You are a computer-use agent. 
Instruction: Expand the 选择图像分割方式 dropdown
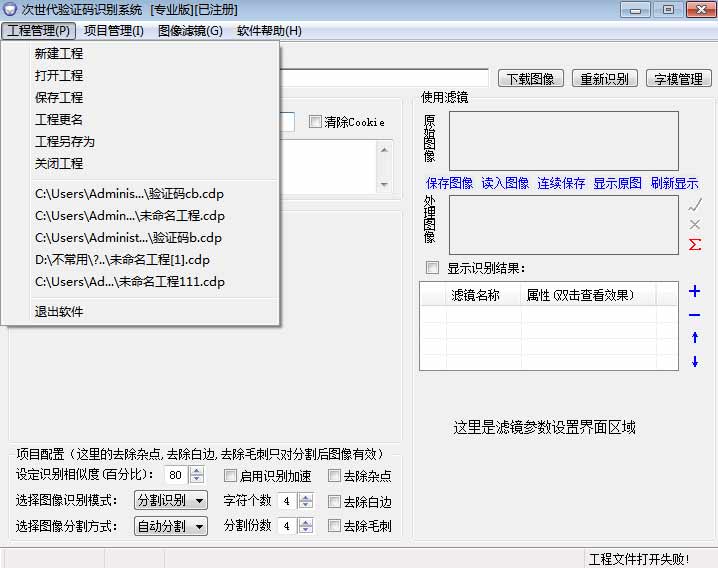pyautogui.click(x=171, y=526)
